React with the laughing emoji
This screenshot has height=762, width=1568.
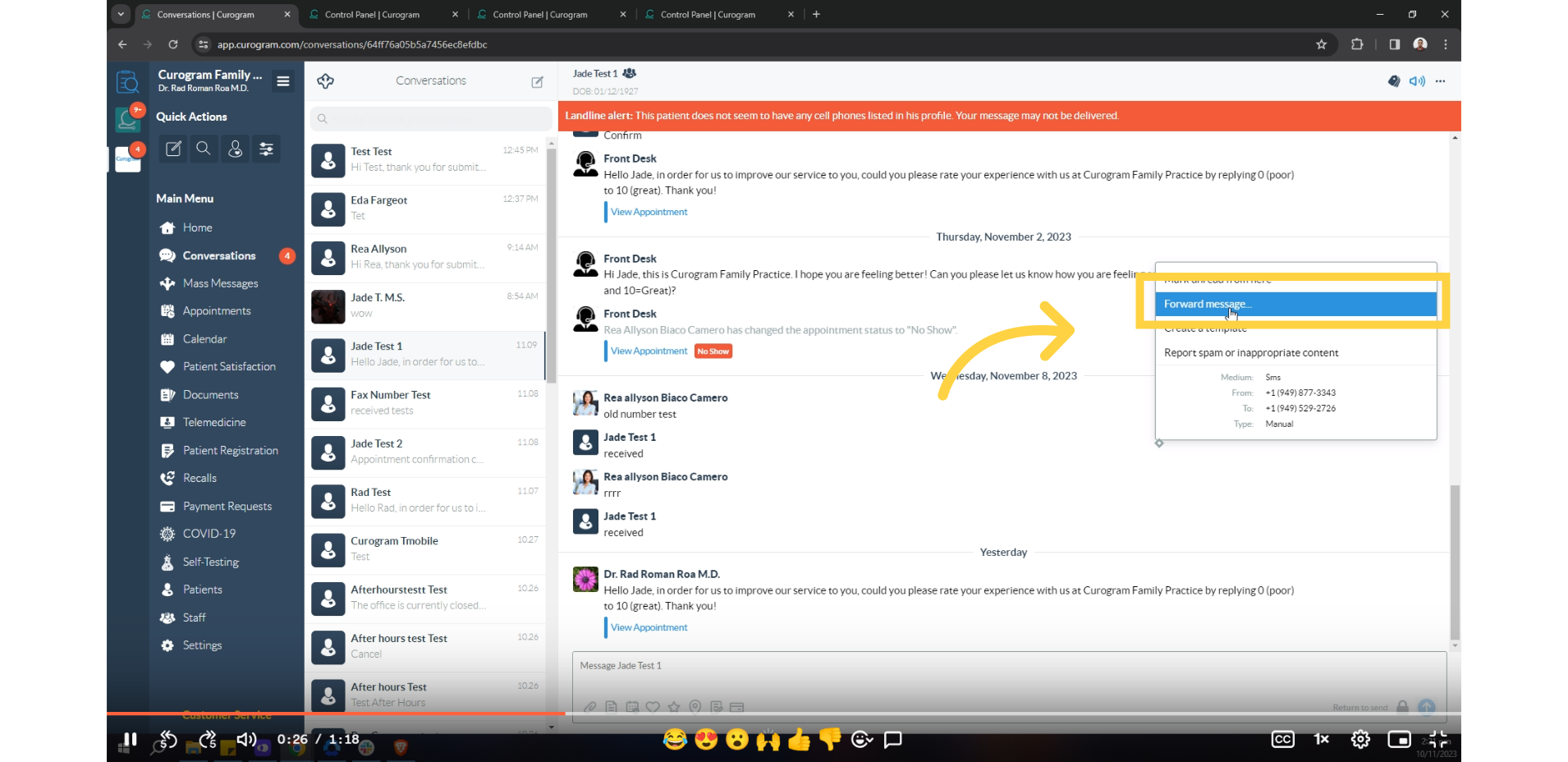[x=675, y=740]
